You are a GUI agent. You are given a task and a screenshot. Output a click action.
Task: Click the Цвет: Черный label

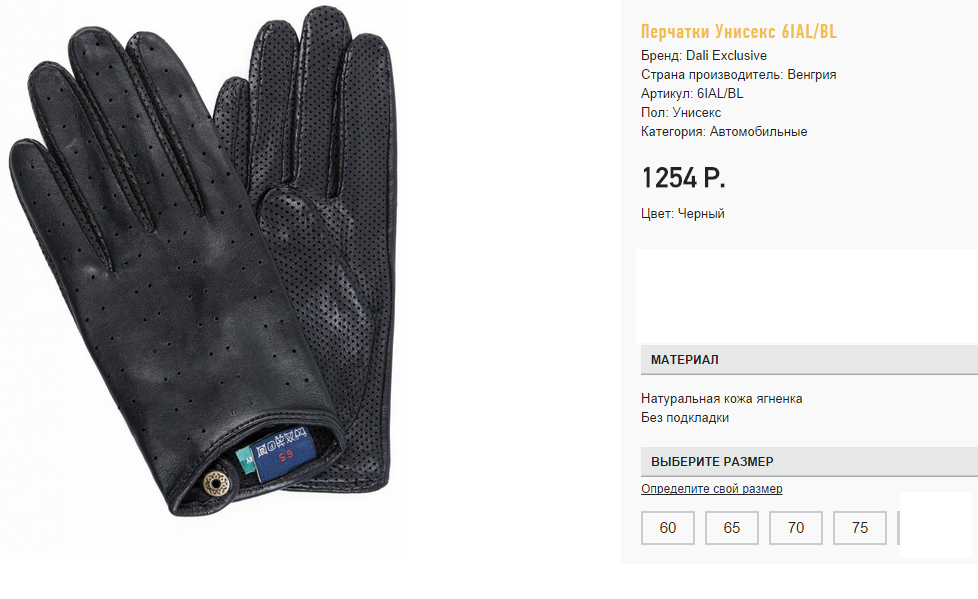click(x=682, y=213)
